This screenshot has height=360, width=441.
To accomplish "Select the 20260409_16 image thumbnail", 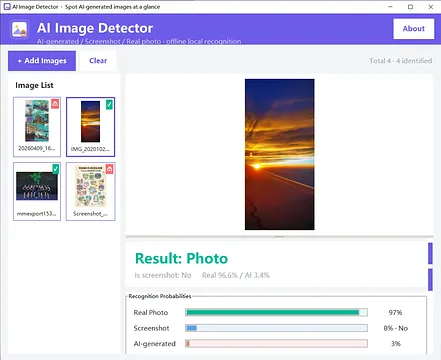I will tap(37, 127).
